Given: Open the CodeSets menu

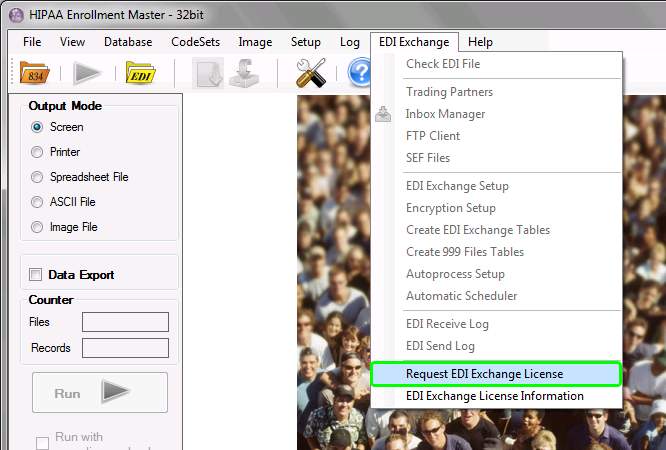Looking at the screenshot, I should [x=195, y=42].
